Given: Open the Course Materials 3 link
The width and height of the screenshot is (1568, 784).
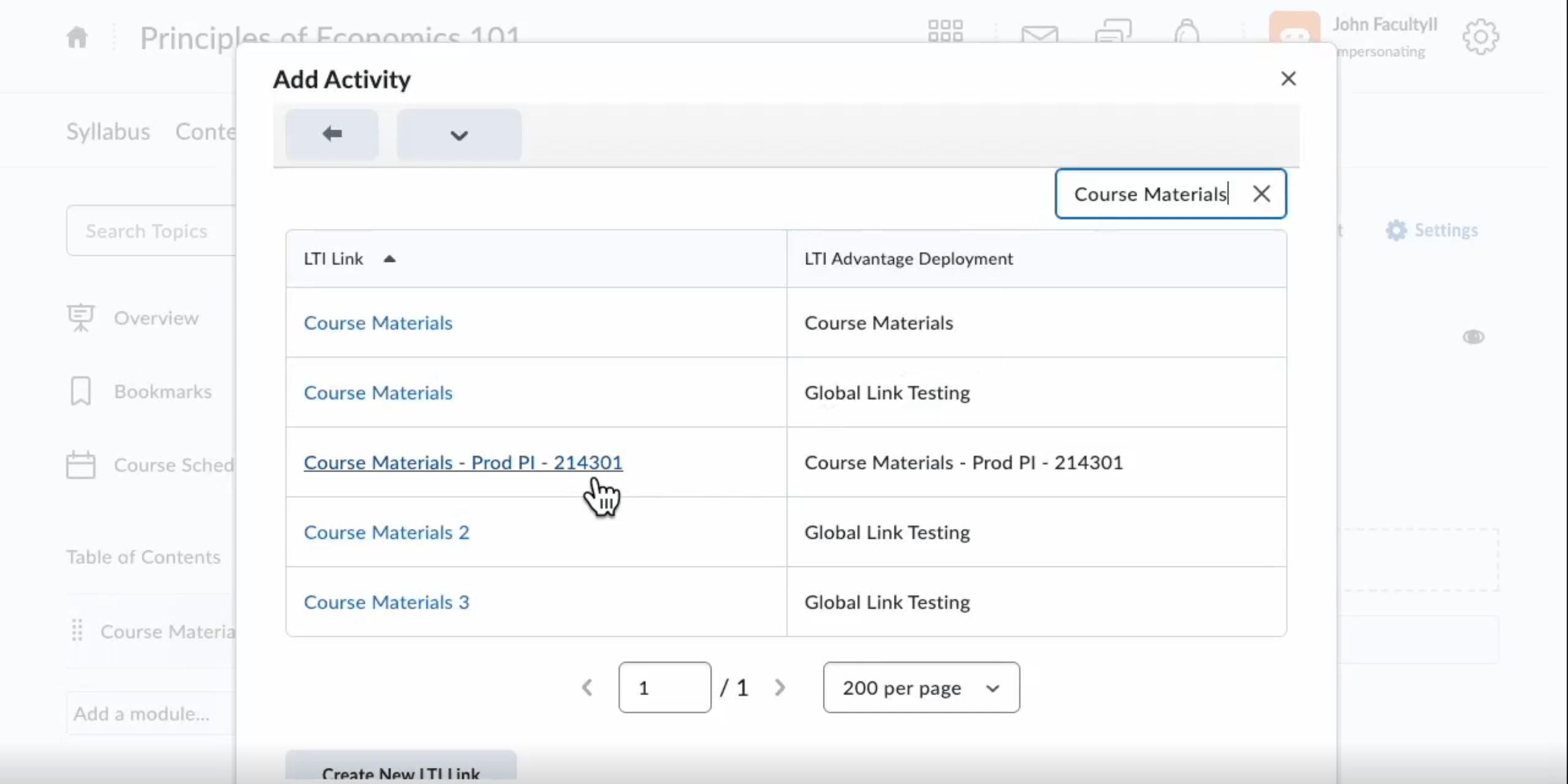Looking at the screenshot, I should (x=386, y=602).
